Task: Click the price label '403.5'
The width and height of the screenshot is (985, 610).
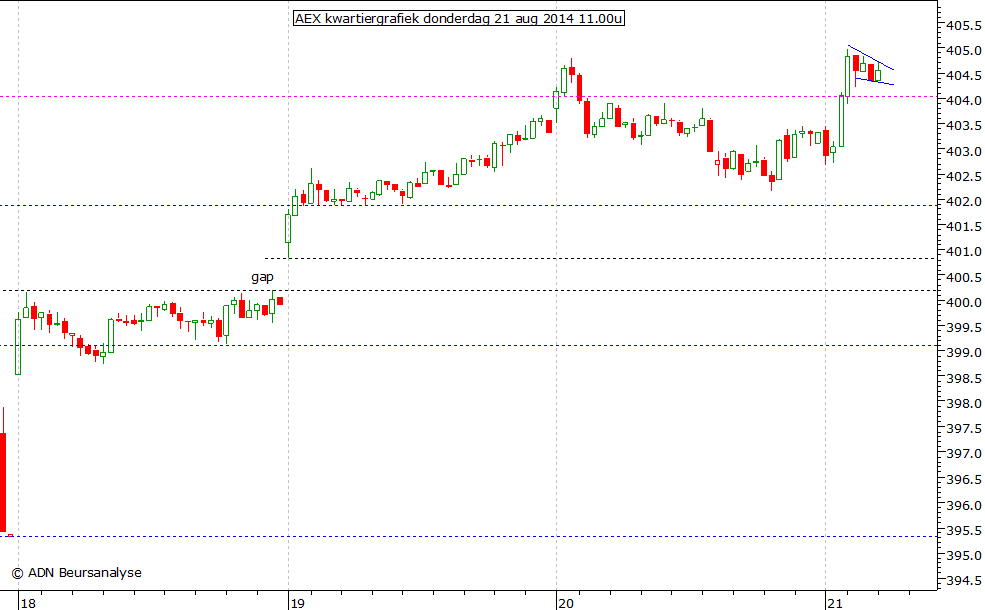Action: point(964,126)
